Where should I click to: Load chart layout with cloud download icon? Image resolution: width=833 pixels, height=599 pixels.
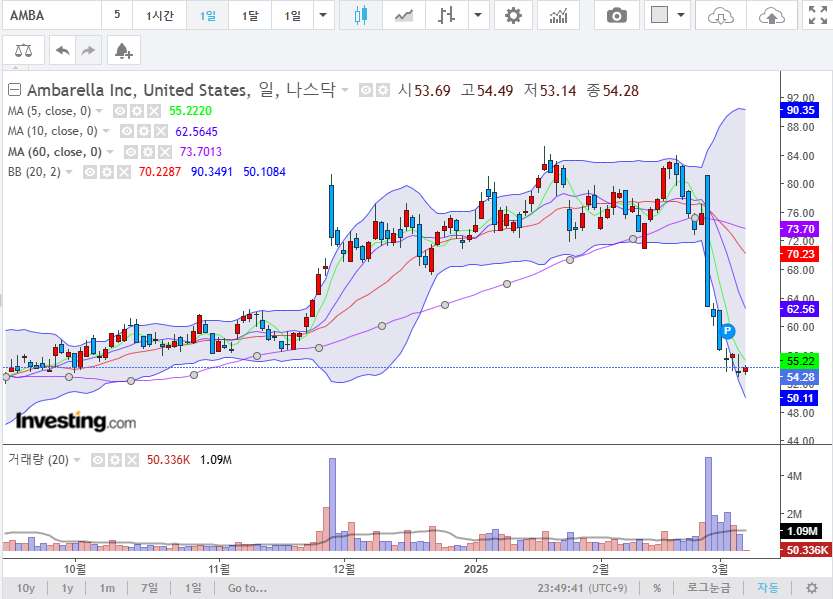[721, 15]
